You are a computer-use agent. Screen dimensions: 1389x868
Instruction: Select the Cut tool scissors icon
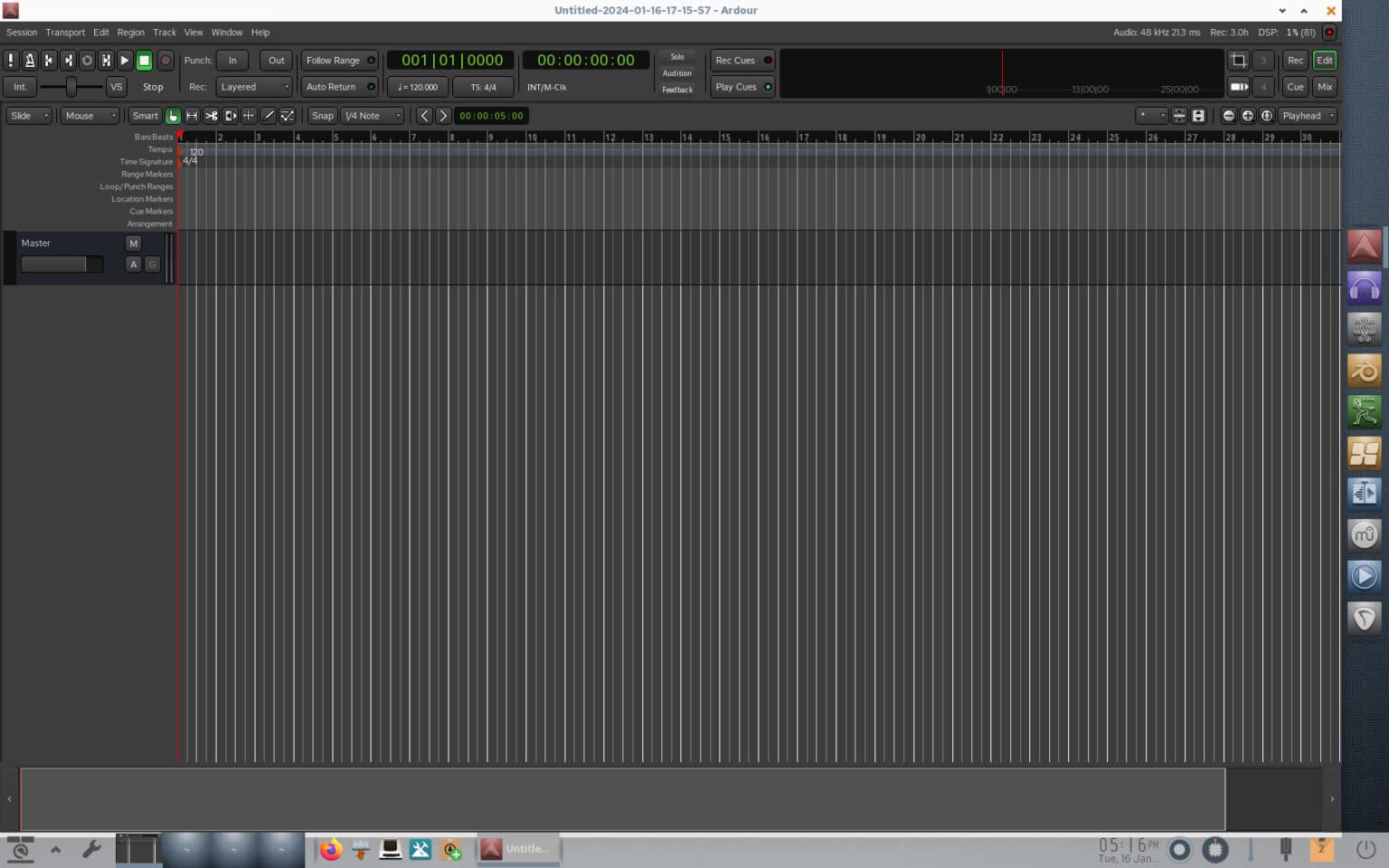[212, 116]
